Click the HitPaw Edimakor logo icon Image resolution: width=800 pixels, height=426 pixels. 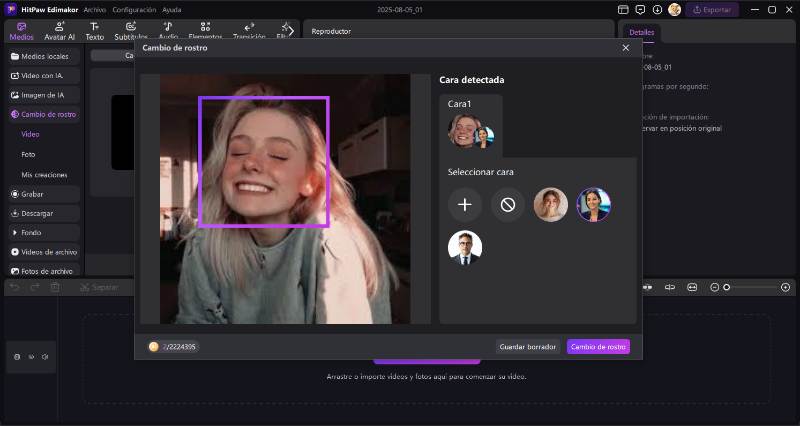[10, 10]
